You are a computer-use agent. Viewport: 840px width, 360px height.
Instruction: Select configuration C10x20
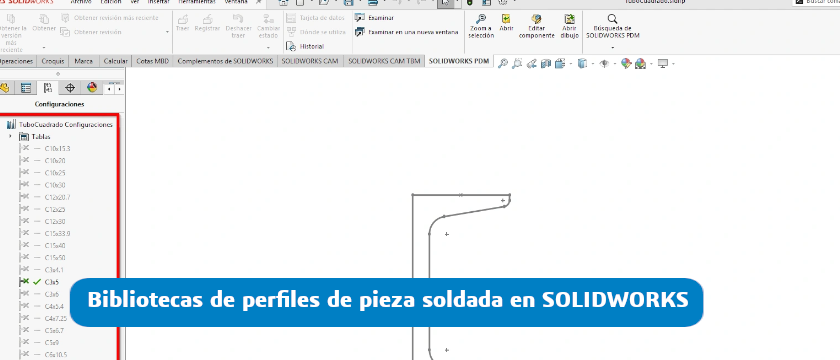pos(55,161)
